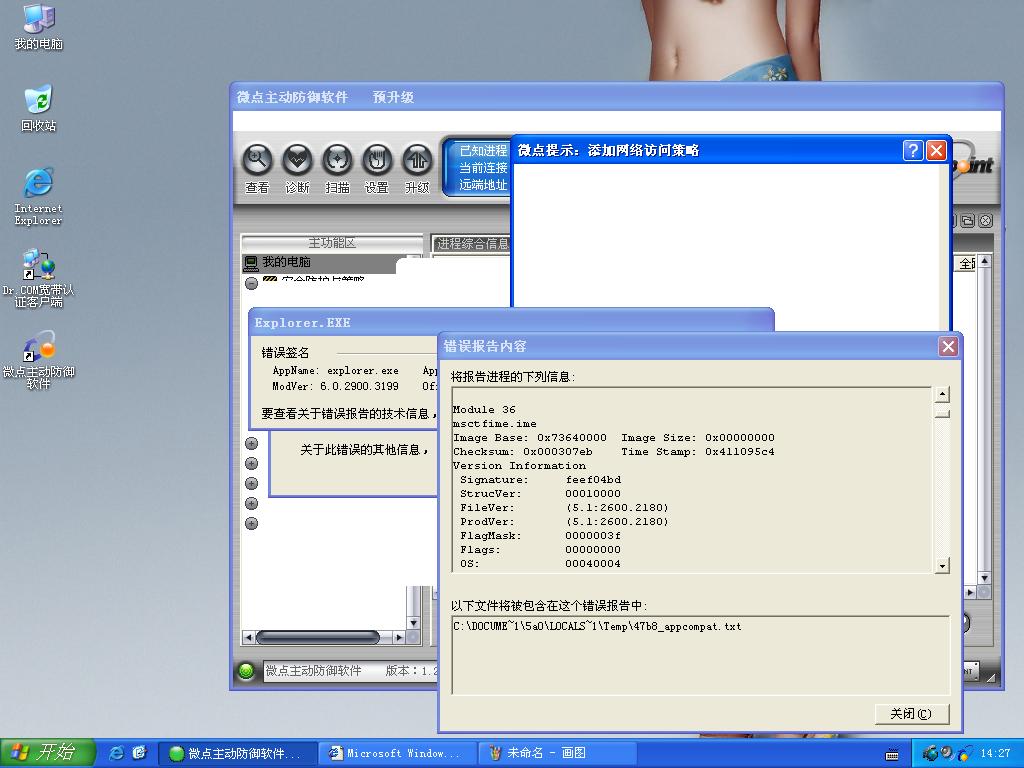Click scroll-down arrow in report details

point(942,566)
